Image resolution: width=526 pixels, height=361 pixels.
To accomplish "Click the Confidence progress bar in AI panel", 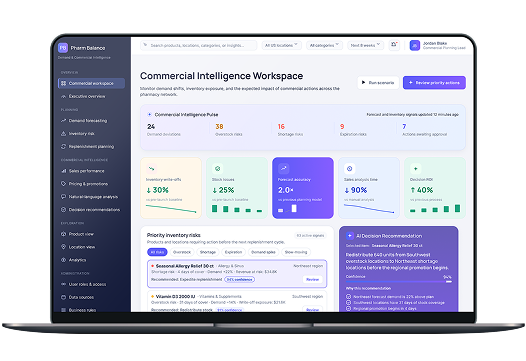I will pyautogui.click(x=399, y=282).
